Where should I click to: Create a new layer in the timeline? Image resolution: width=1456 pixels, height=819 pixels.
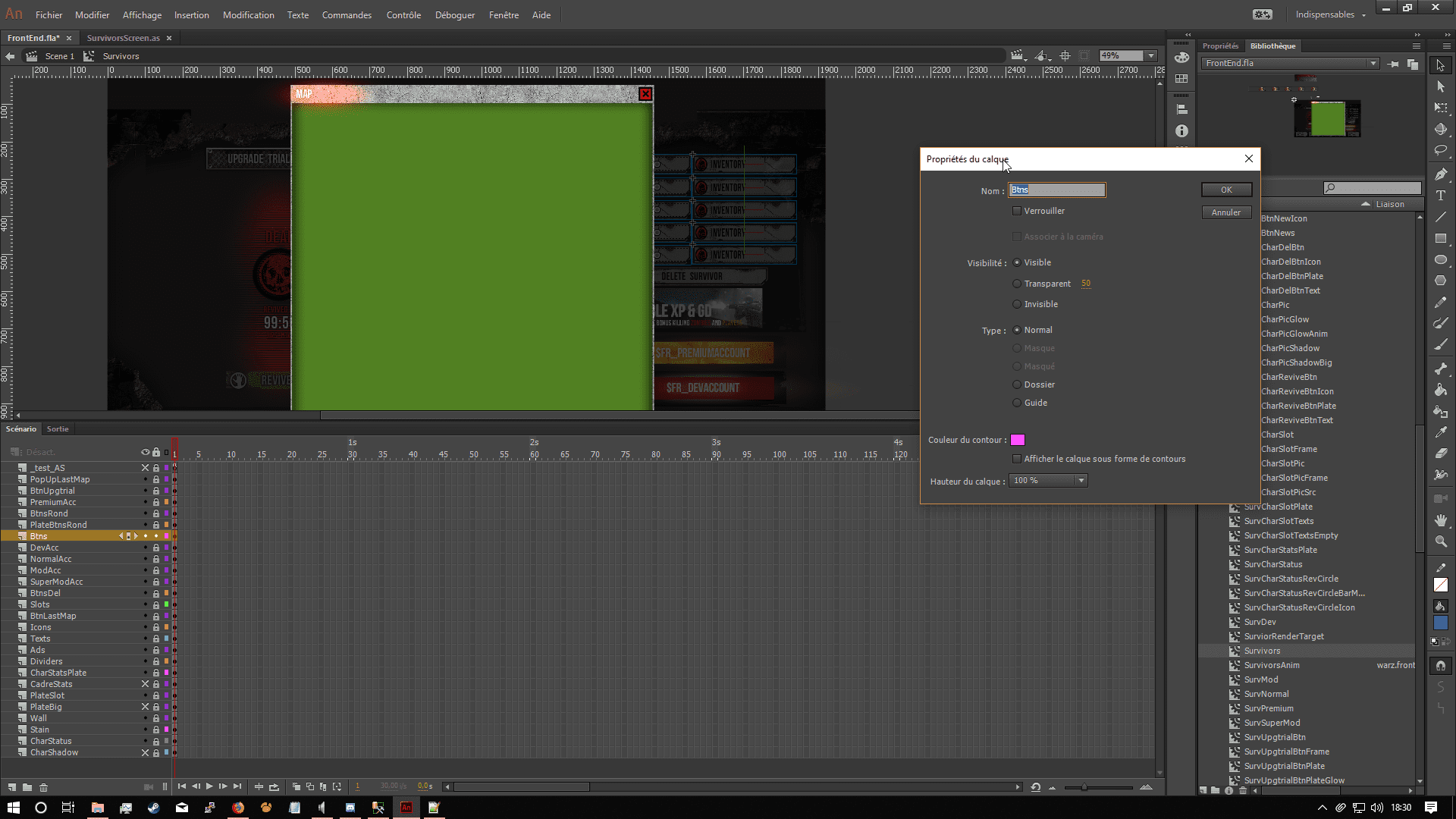12,787
